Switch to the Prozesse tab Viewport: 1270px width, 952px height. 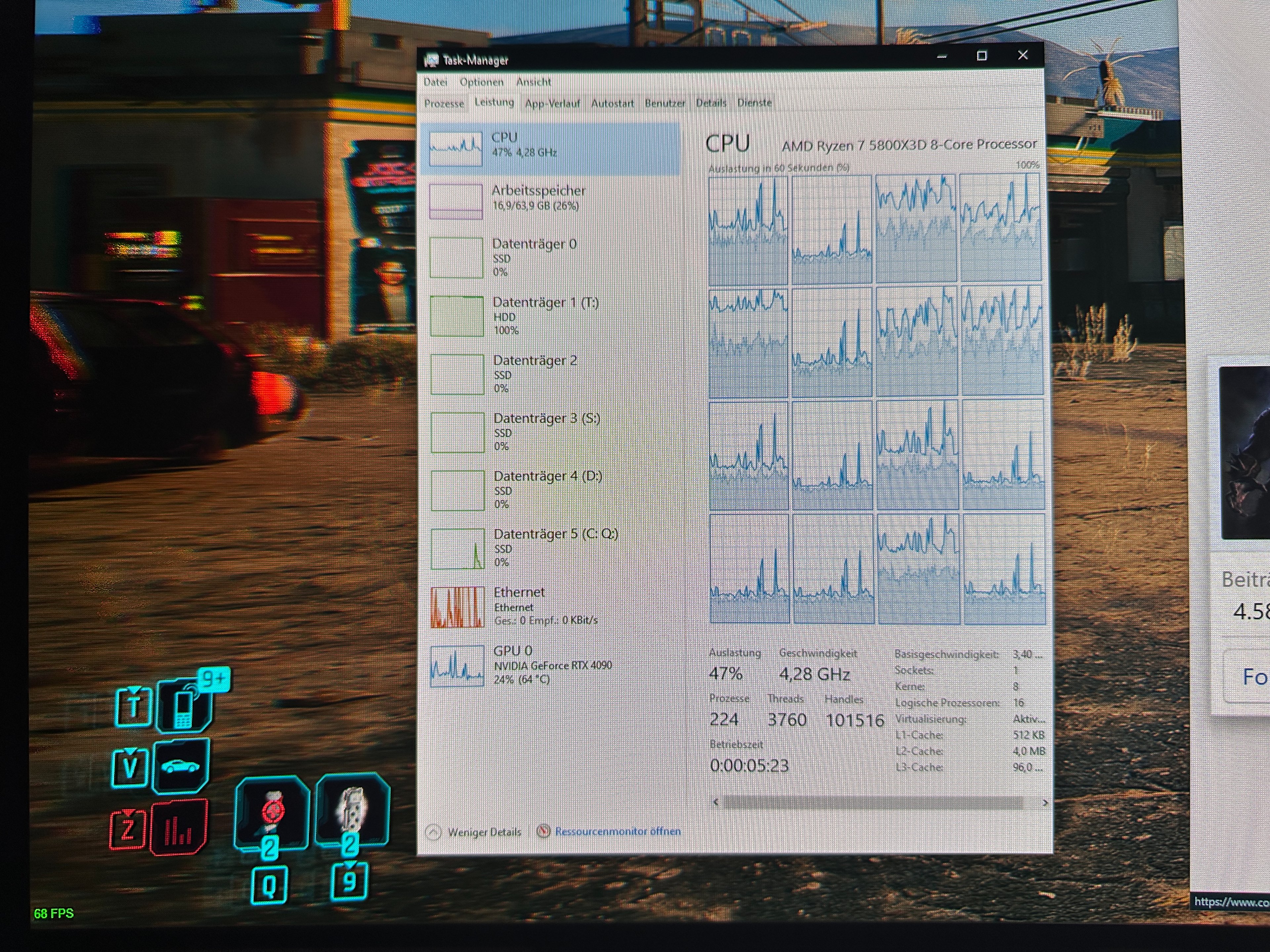coord(444,104)
